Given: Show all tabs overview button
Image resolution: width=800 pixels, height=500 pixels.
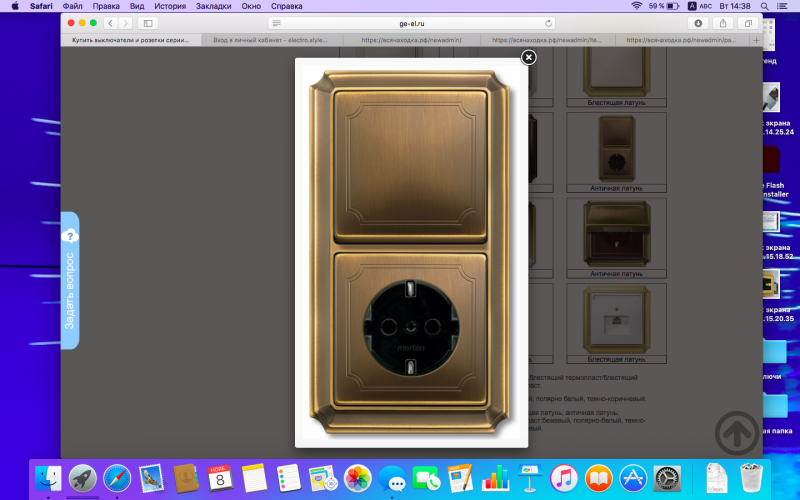Looking at the screenshot, I should coord(747,23).
